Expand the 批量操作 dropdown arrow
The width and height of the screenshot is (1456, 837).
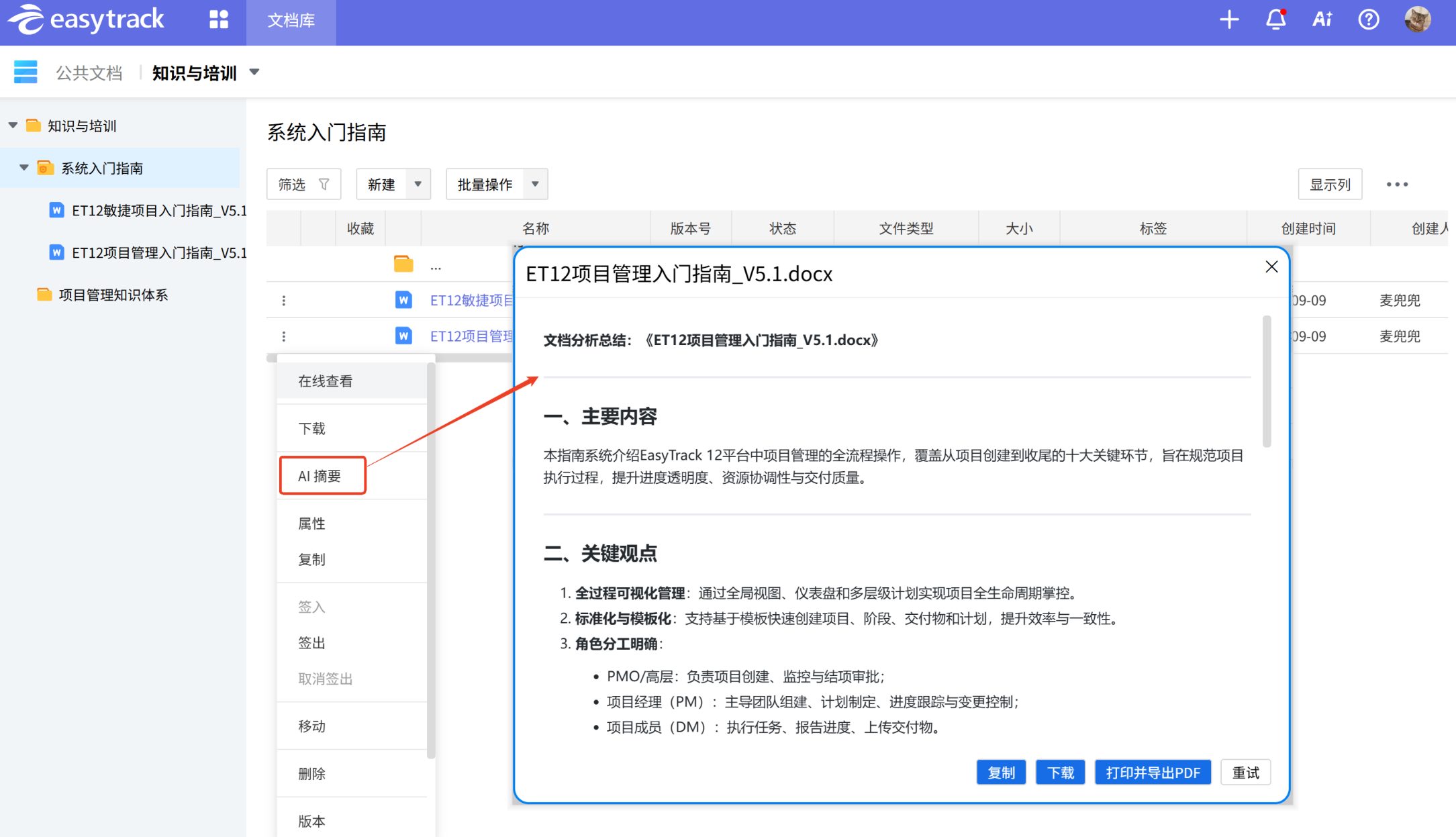[x=535, y=184]
